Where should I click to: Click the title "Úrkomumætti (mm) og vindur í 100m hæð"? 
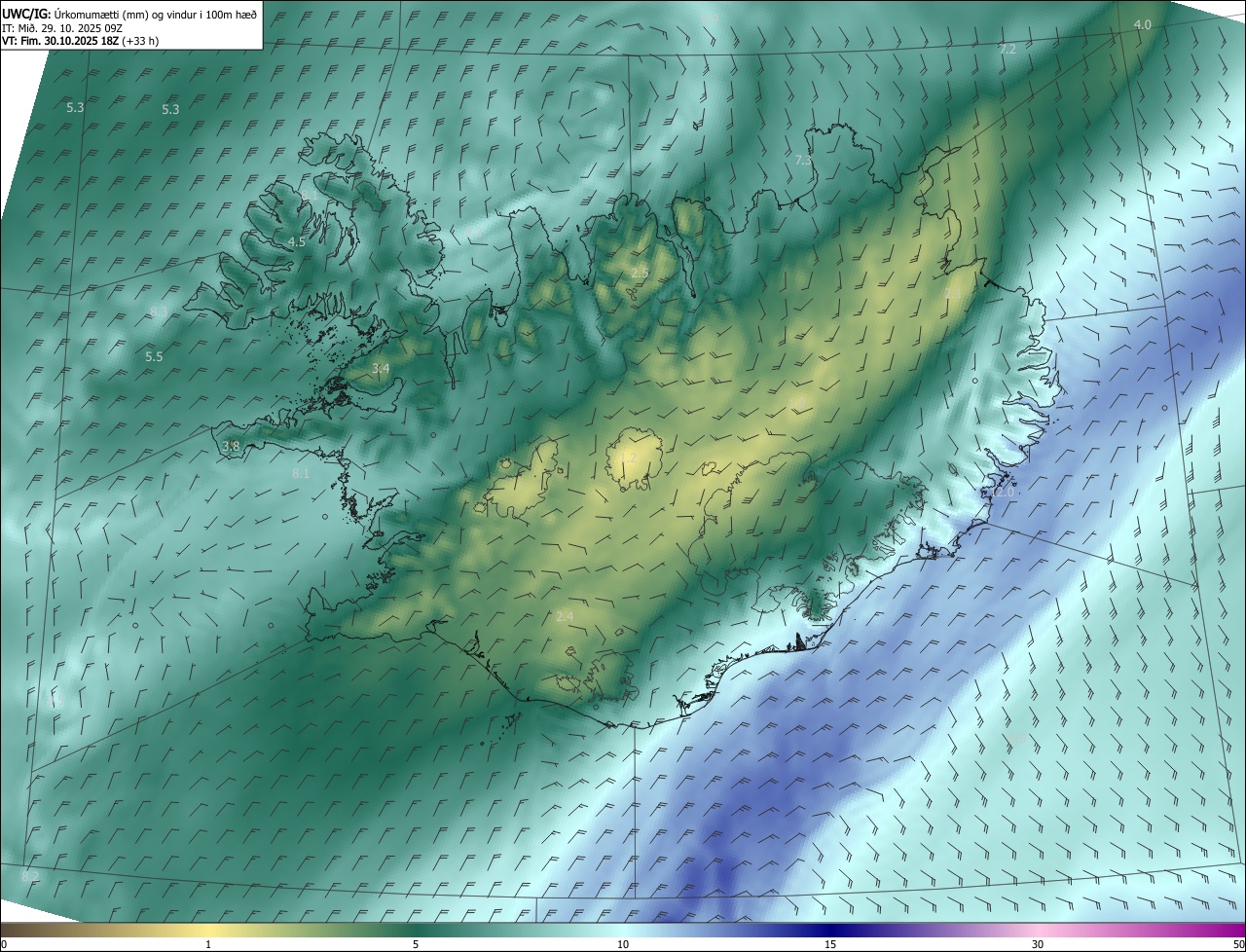[154, 14]
